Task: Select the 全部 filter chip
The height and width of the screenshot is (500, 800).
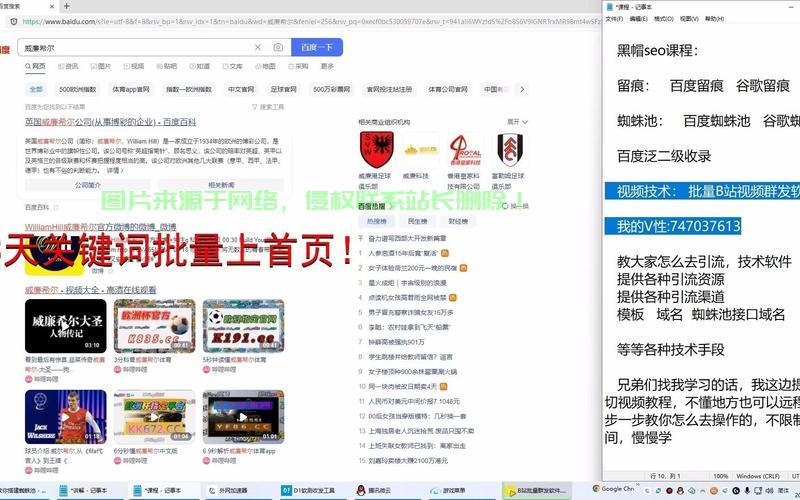Action: [36, 89]
